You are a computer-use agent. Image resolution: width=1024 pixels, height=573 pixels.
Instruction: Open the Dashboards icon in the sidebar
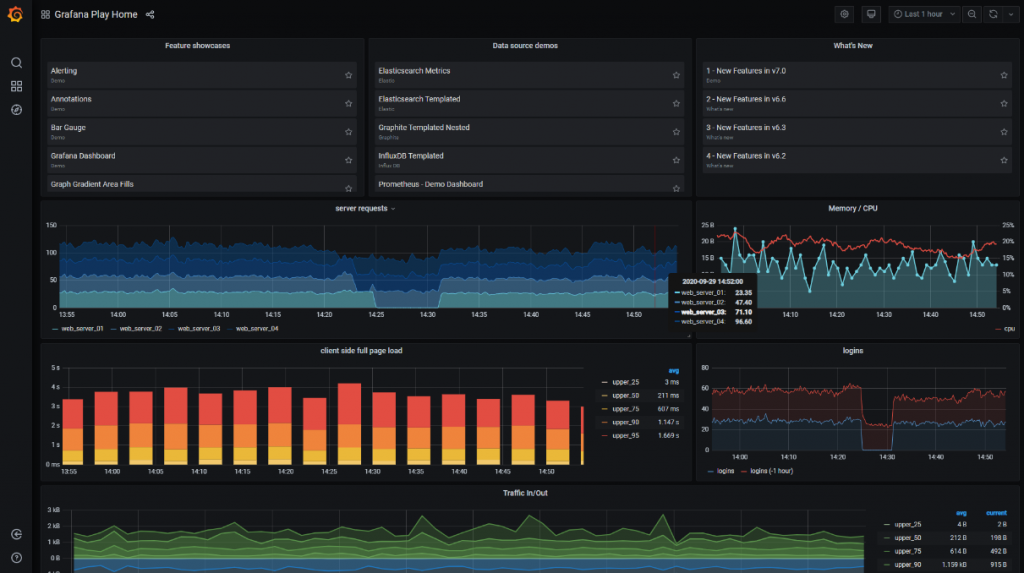point(16,86)
